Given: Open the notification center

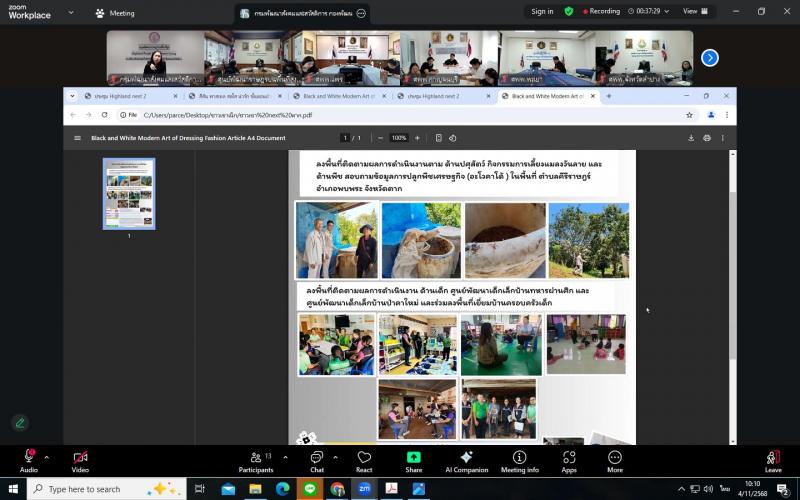Looking at the screenshot, I should 783,490.
